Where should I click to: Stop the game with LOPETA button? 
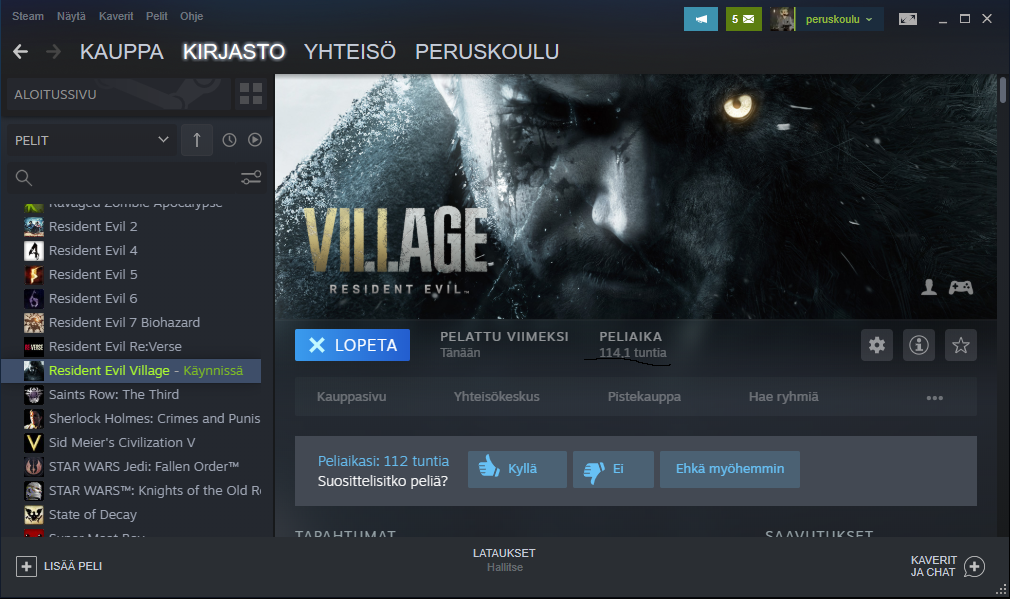pyautogui.click(x=352, y=345)
